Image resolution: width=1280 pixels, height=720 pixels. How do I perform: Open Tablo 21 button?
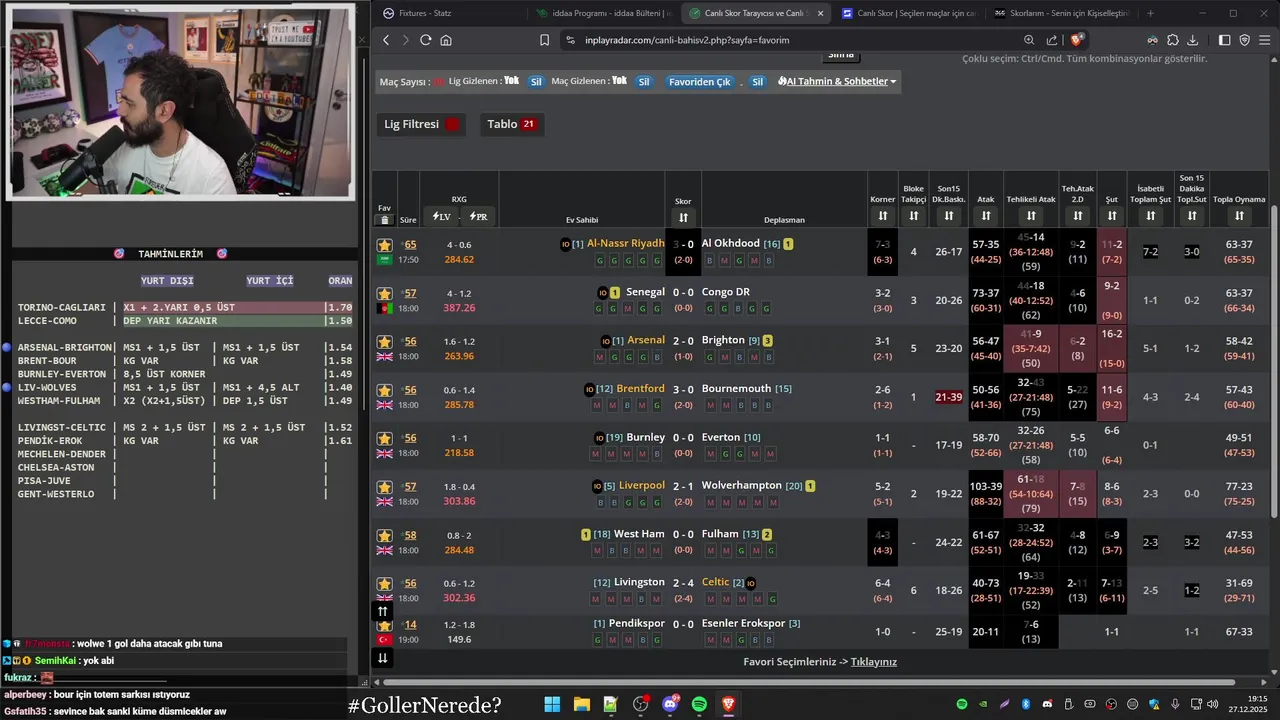511,124
